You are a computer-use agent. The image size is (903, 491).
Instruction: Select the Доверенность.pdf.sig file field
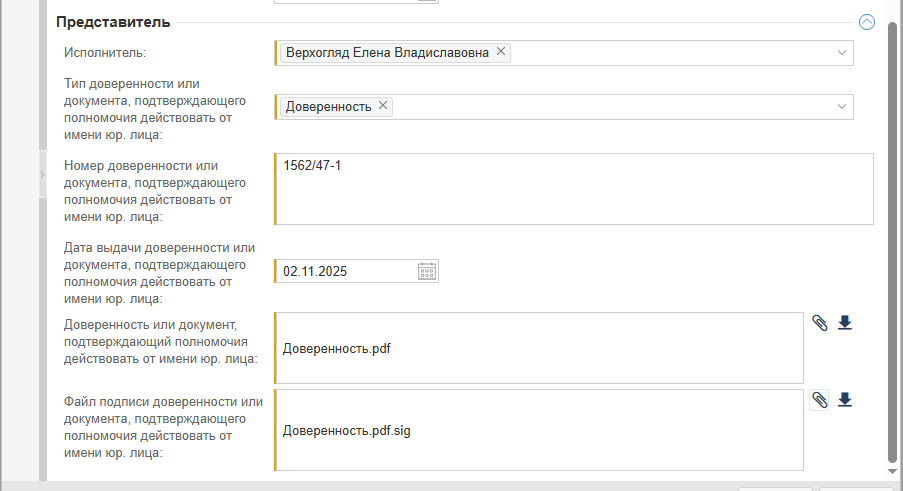point(540,431)
